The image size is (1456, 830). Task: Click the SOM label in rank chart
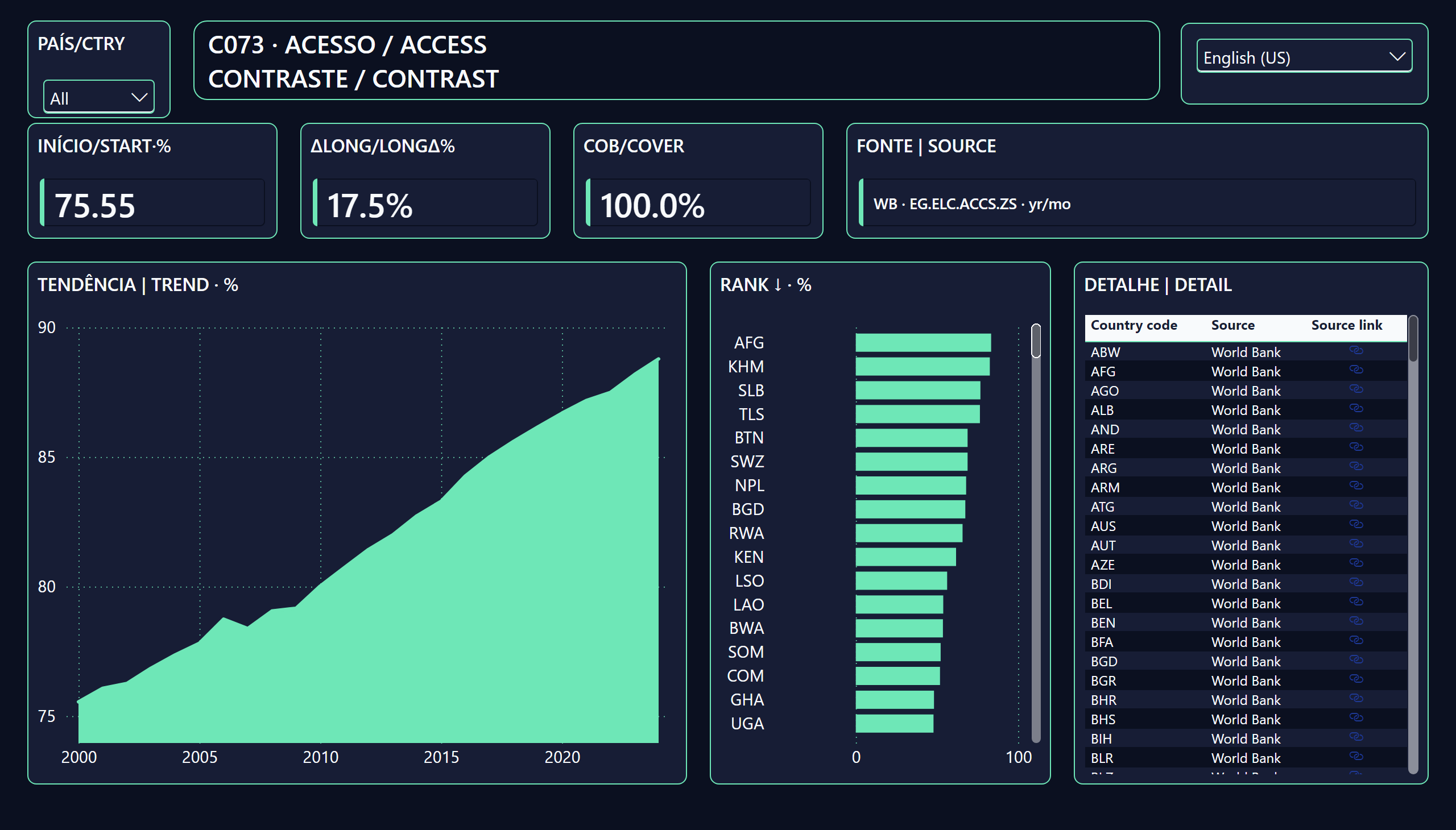[746, 651]
